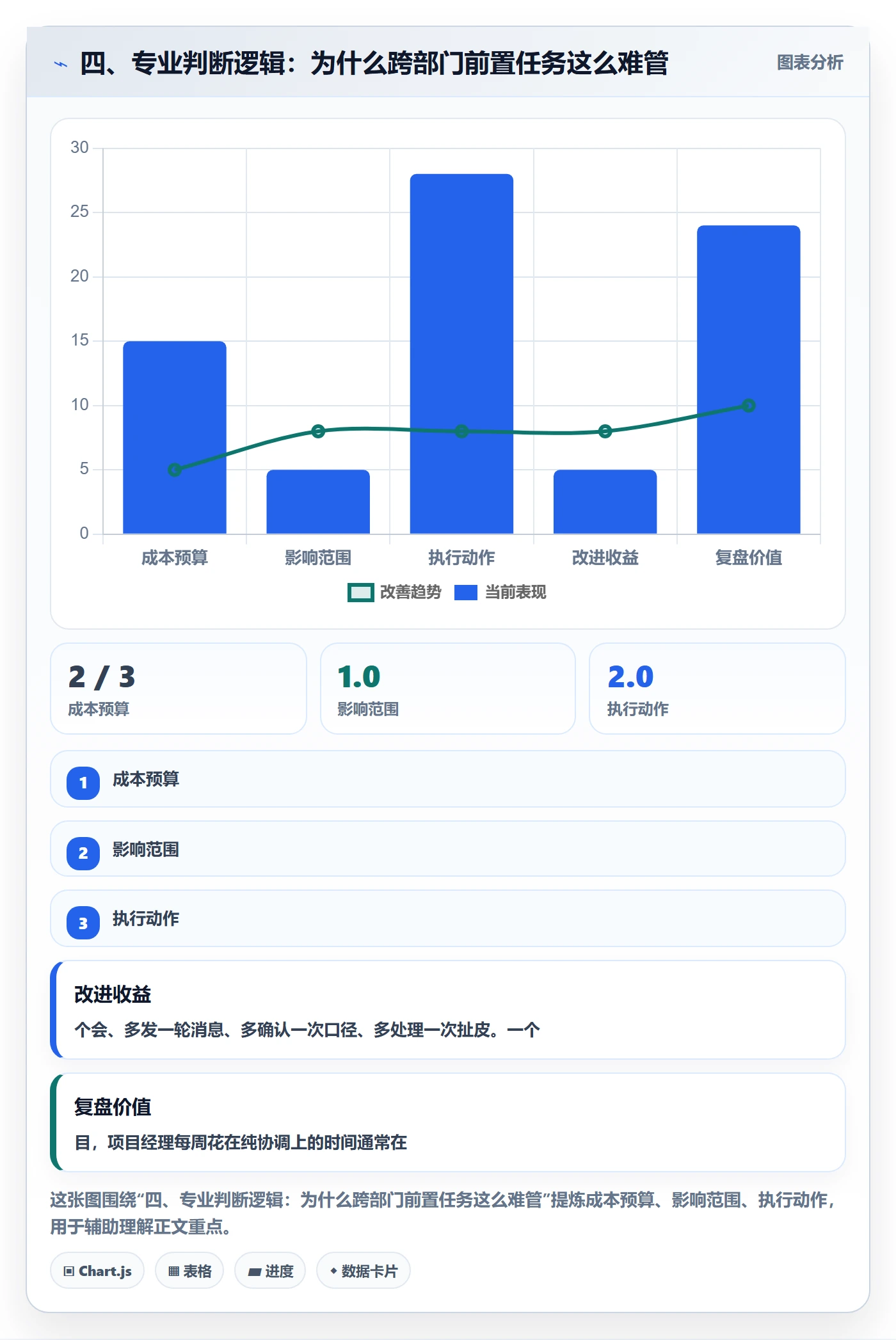Viewport: 896px width, 1340px height.
Task: Click the number 3 badge for 执行动作
Action: 83,923
